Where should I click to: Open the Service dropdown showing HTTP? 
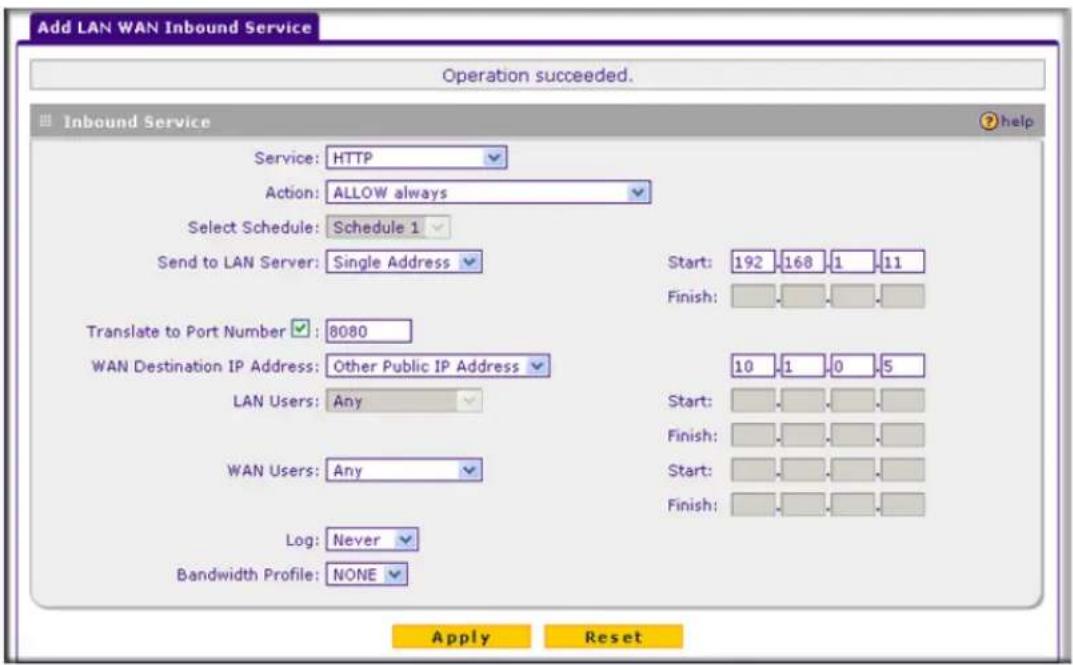point(417,158)
